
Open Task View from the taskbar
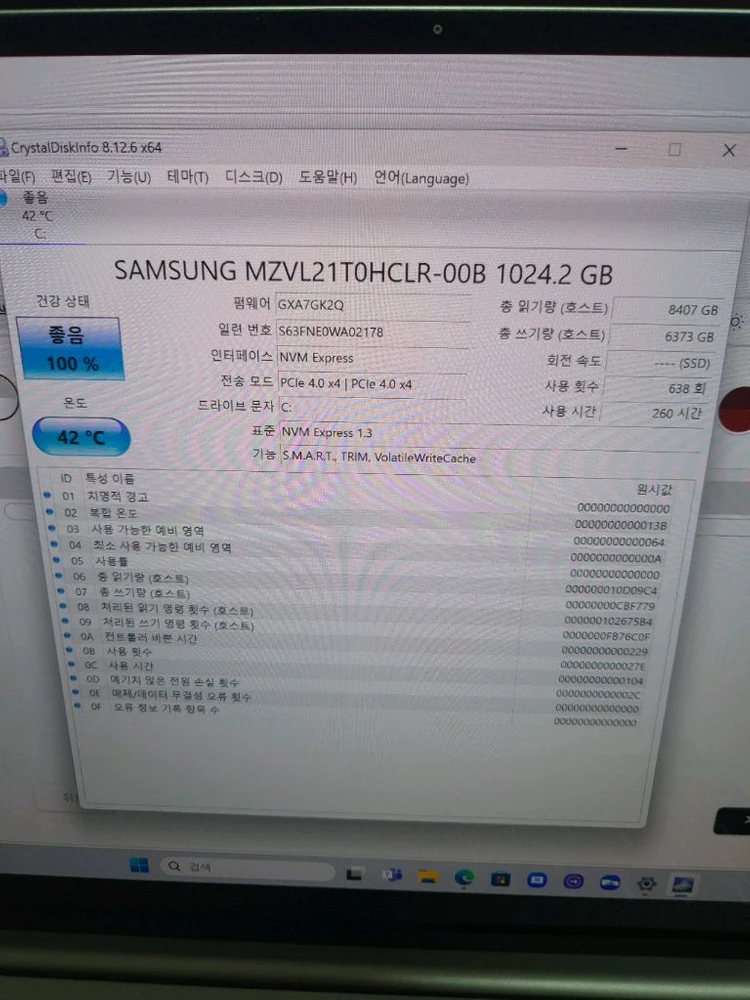[x=354, y=873]
